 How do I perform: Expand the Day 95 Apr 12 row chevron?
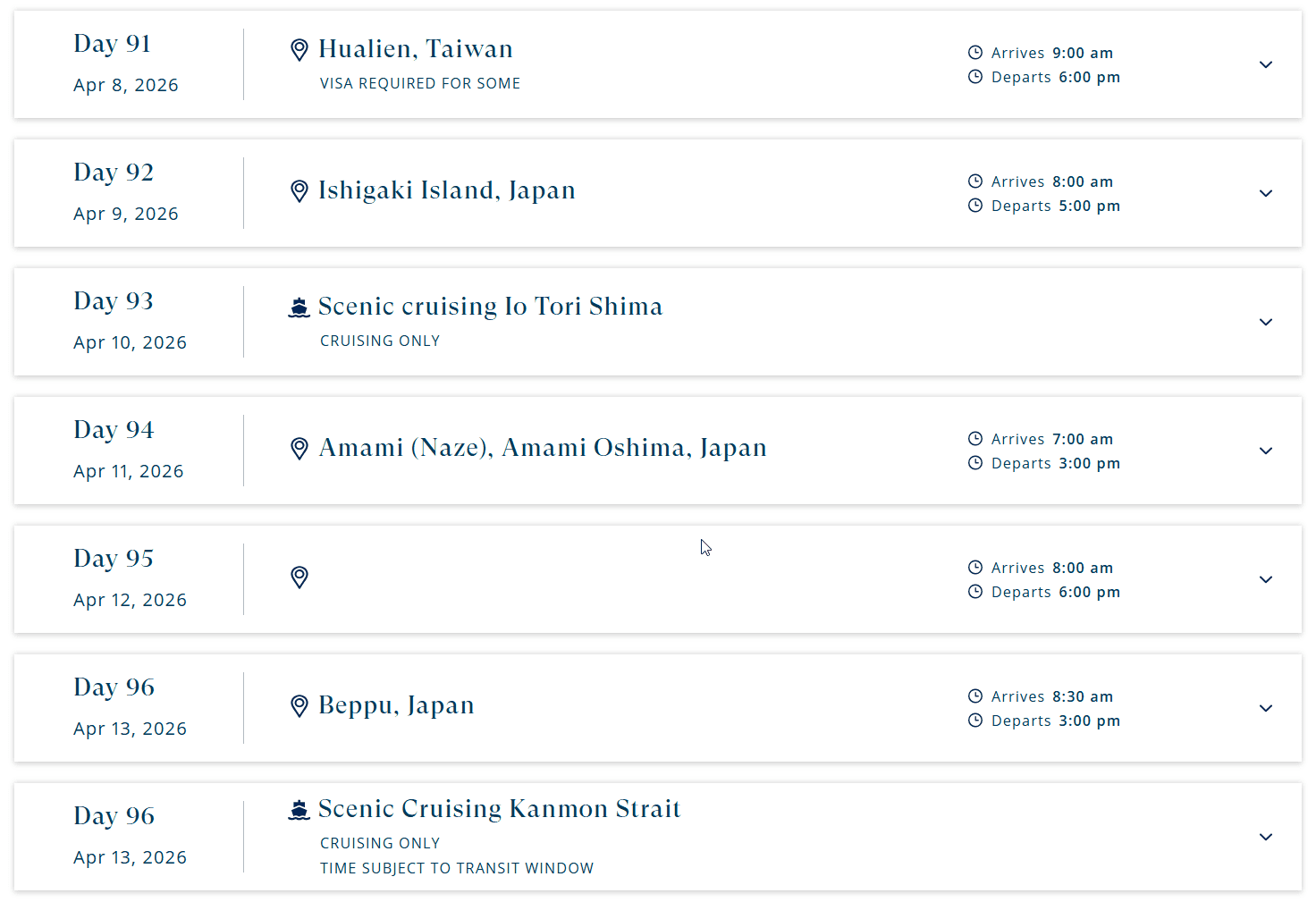pos(1266,579)
